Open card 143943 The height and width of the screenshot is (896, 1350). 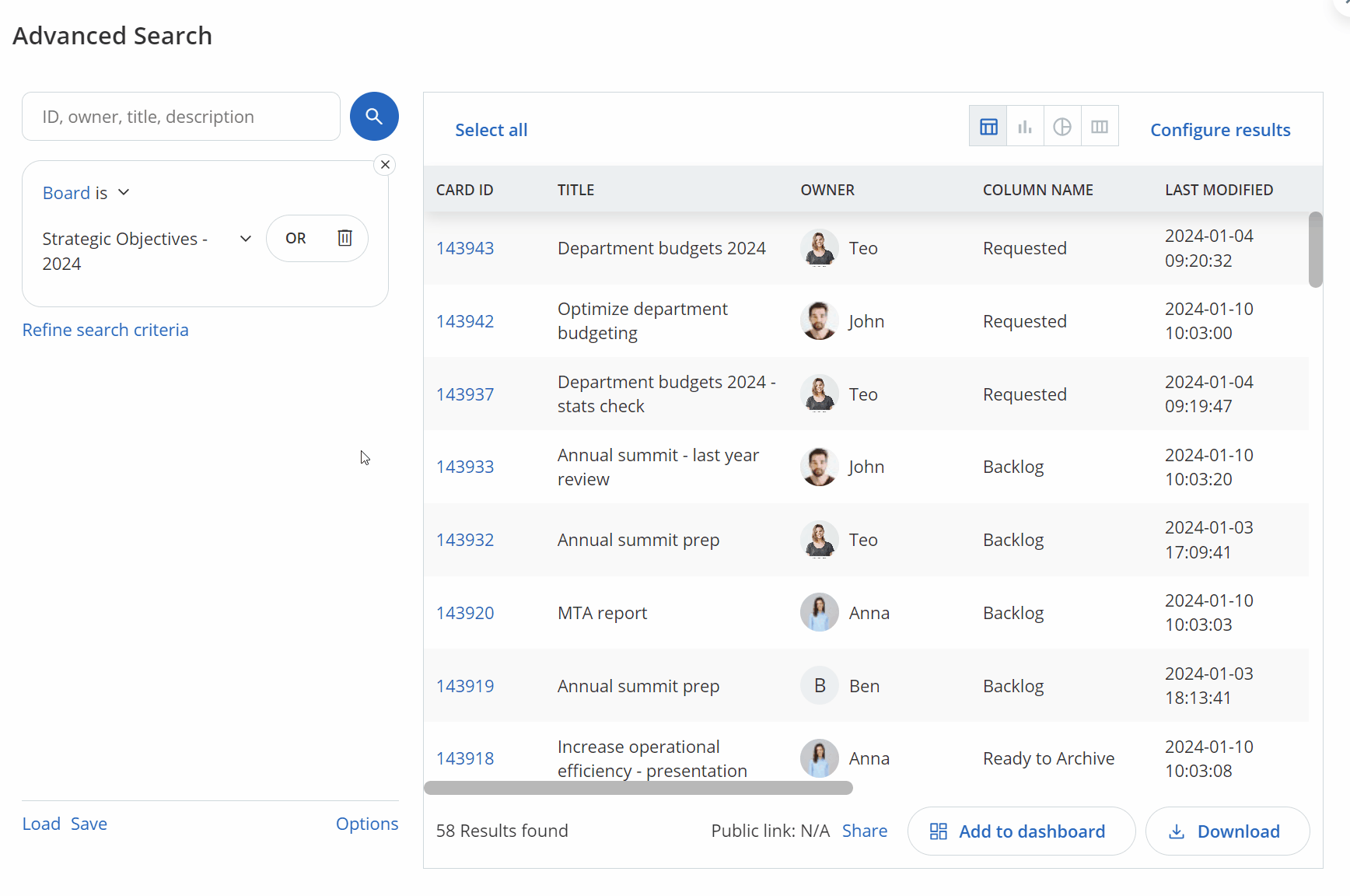(x=465, y=247)
